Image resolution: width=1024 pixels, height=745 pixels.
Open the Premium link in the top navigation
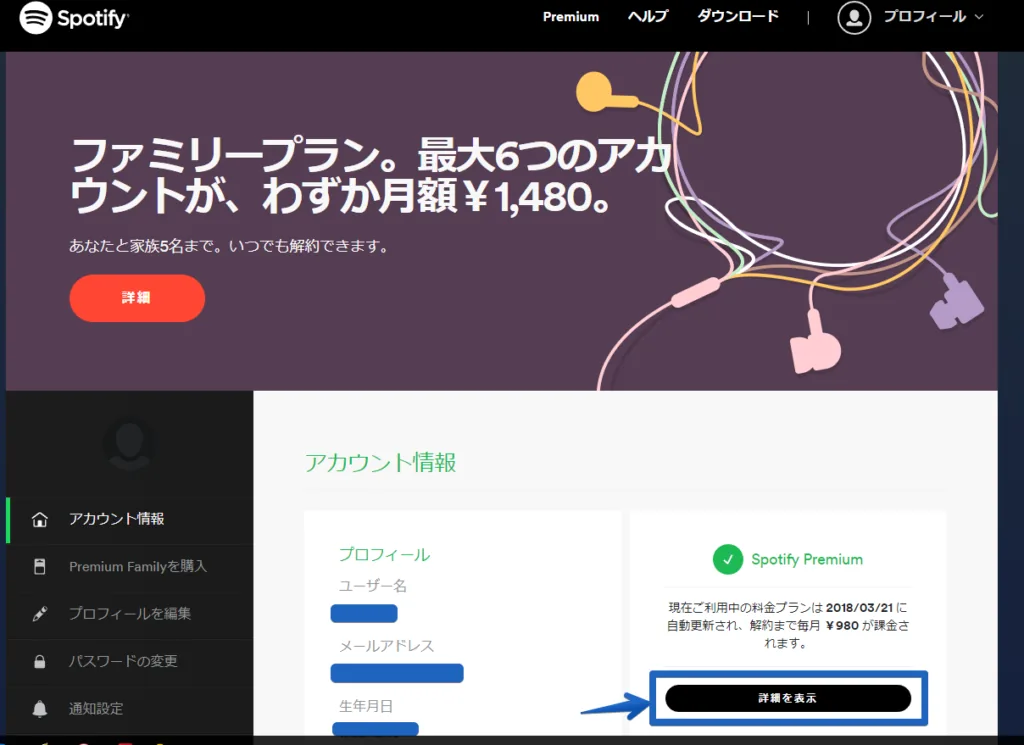[x=571, y=17]
